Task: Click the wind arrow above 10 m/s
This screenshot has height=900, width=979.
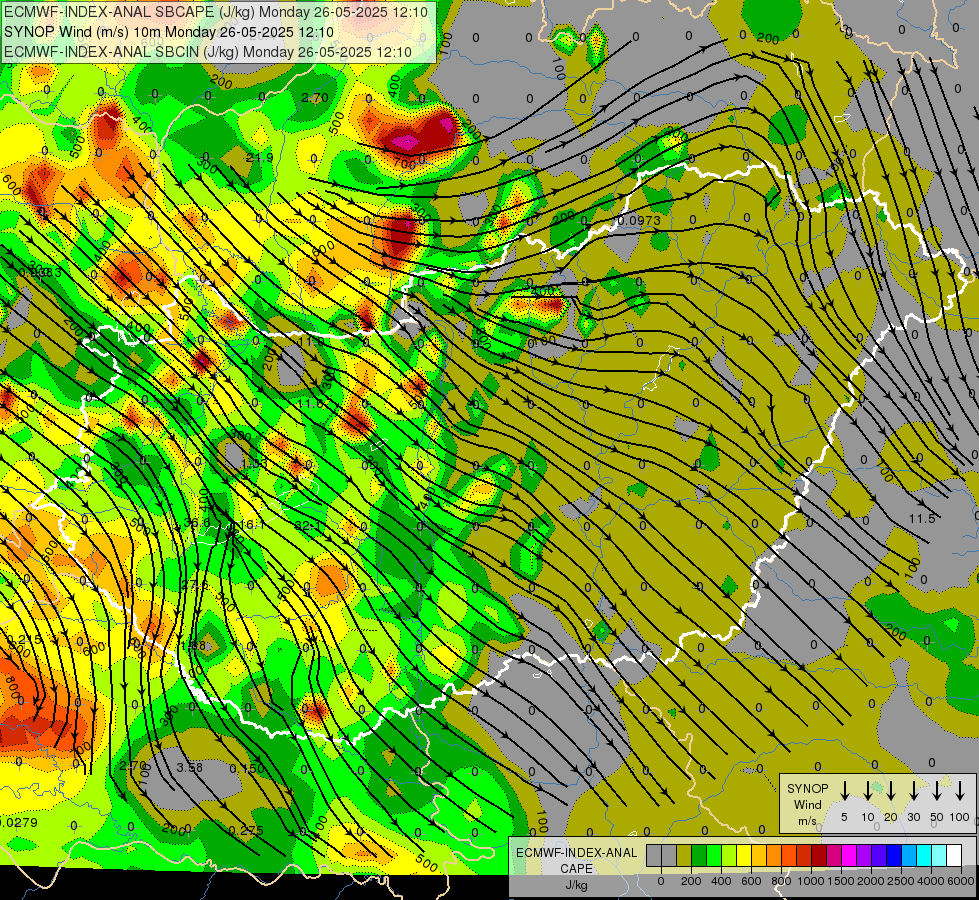Action: (x=868, y=790)
